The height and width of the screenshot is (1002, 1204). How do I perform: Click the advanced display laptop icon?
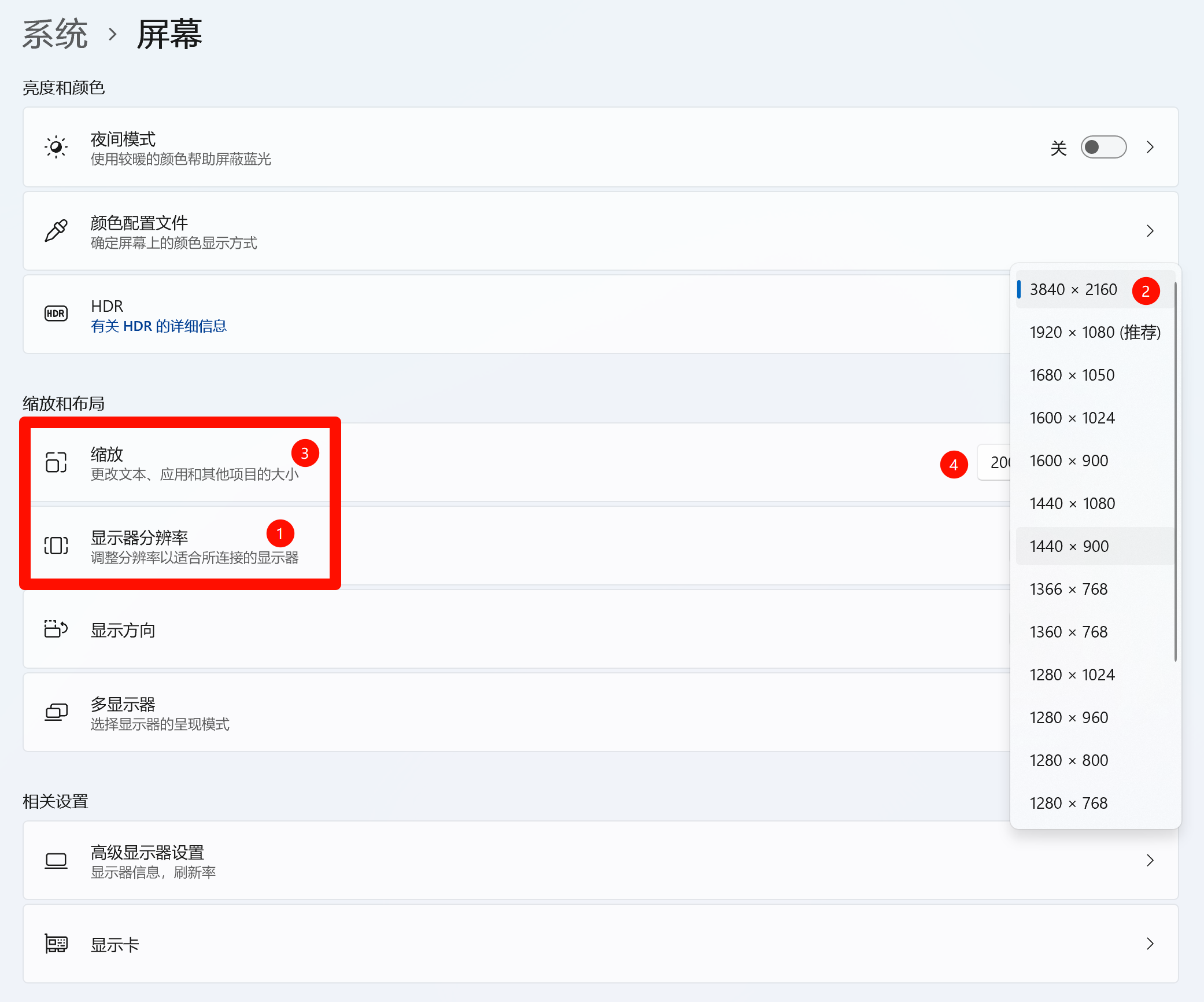pos(56,861)
